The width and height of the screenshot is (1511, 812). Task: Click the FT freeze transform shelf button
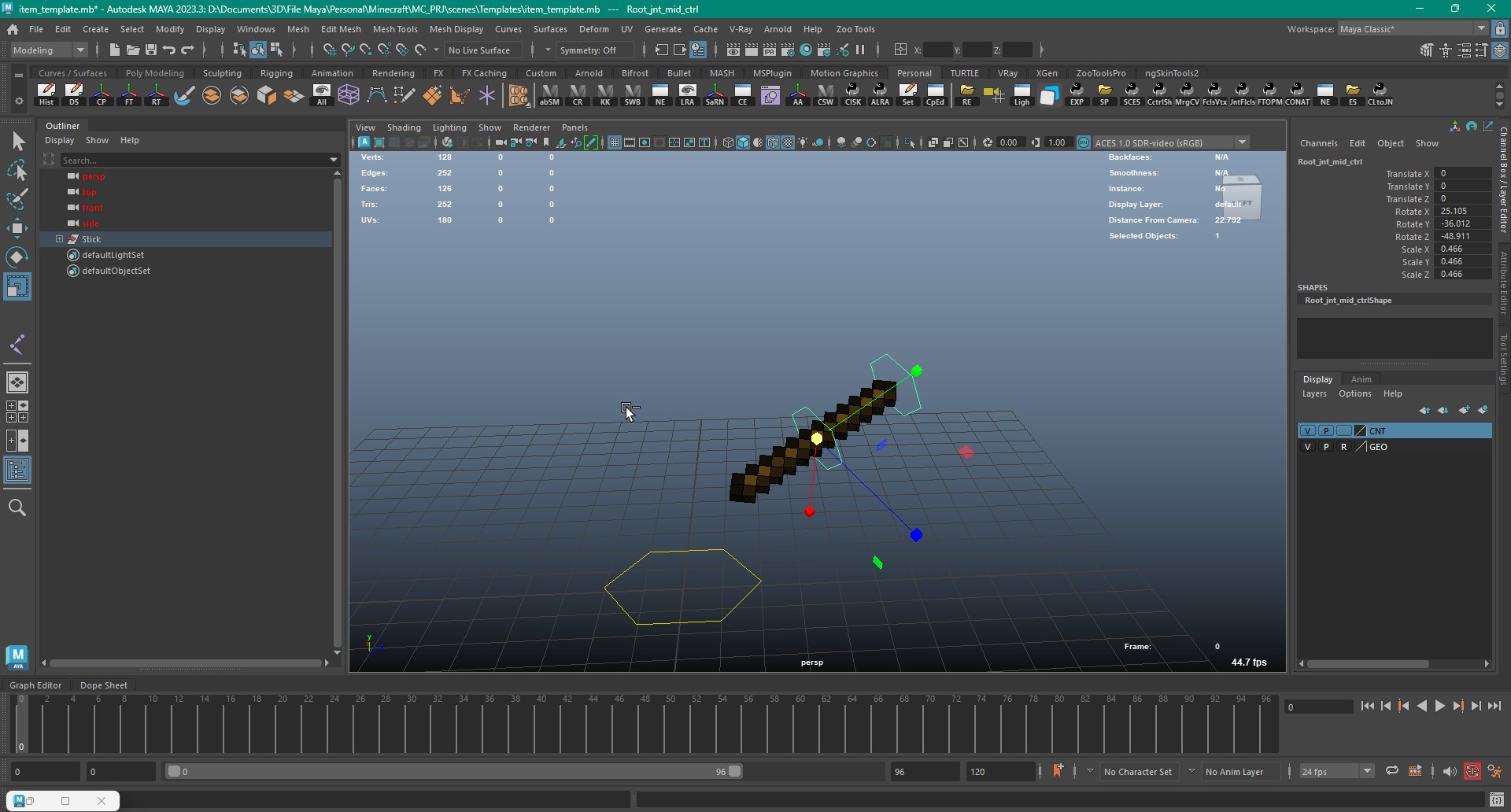pyautogui.click(x=129, y=94)
